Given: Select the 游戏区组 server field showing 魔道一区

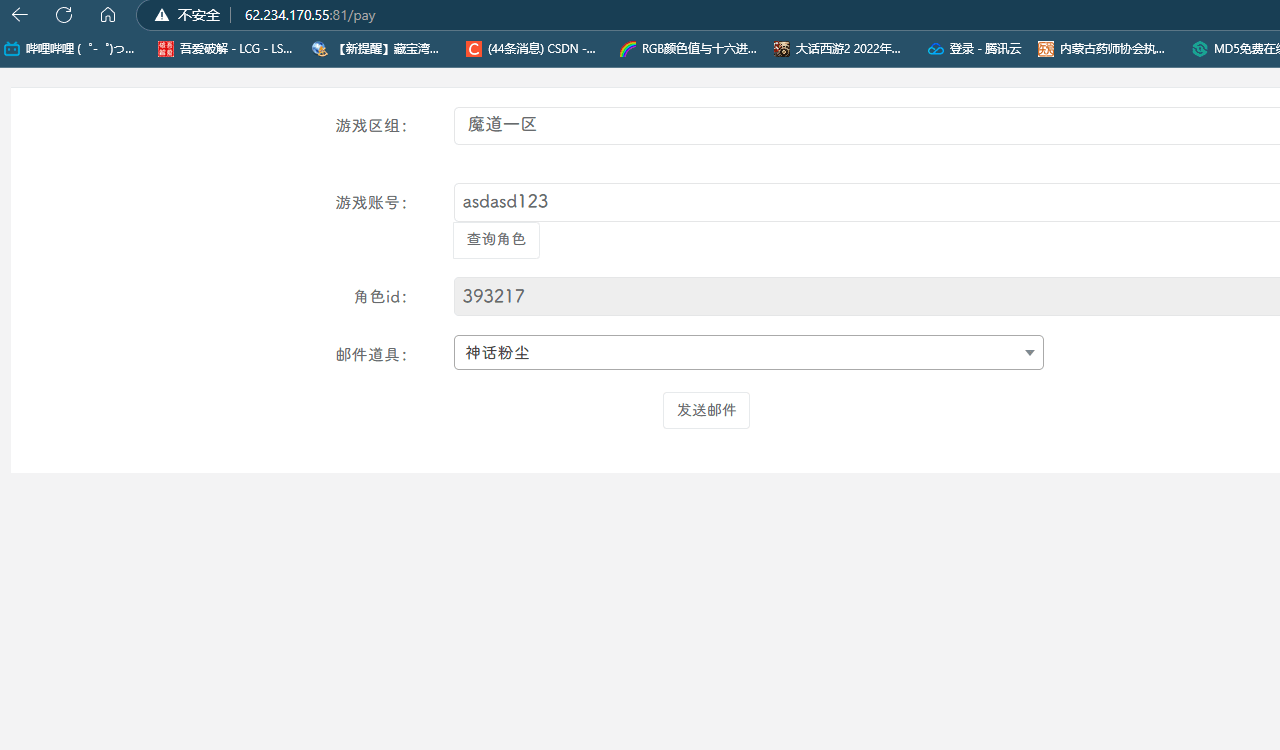Looking at the screenshot, I should click(x=700, y=124).
